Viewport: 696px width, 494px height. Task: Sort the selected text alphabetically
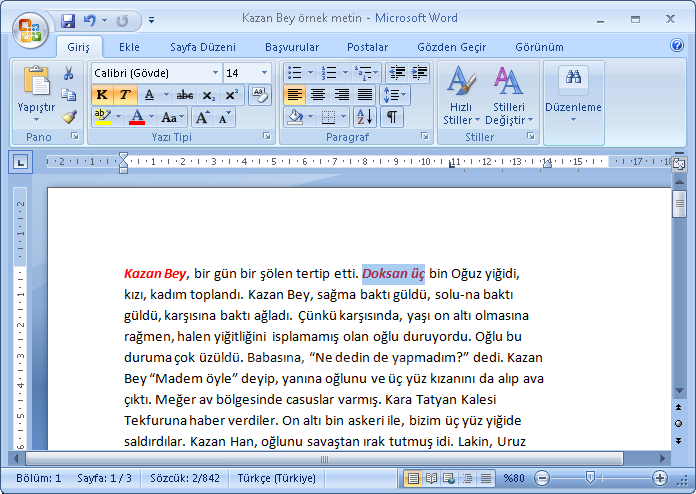point(365,117)
